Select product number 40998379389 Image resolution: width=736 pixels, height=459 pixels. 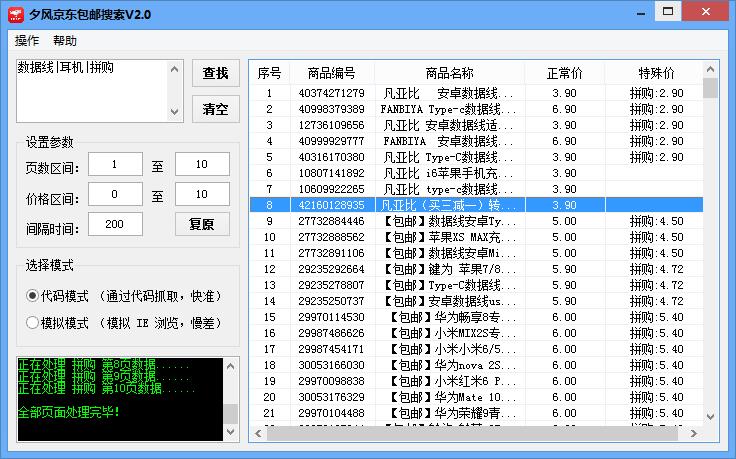pyautogui.click(x=331, y=109)
